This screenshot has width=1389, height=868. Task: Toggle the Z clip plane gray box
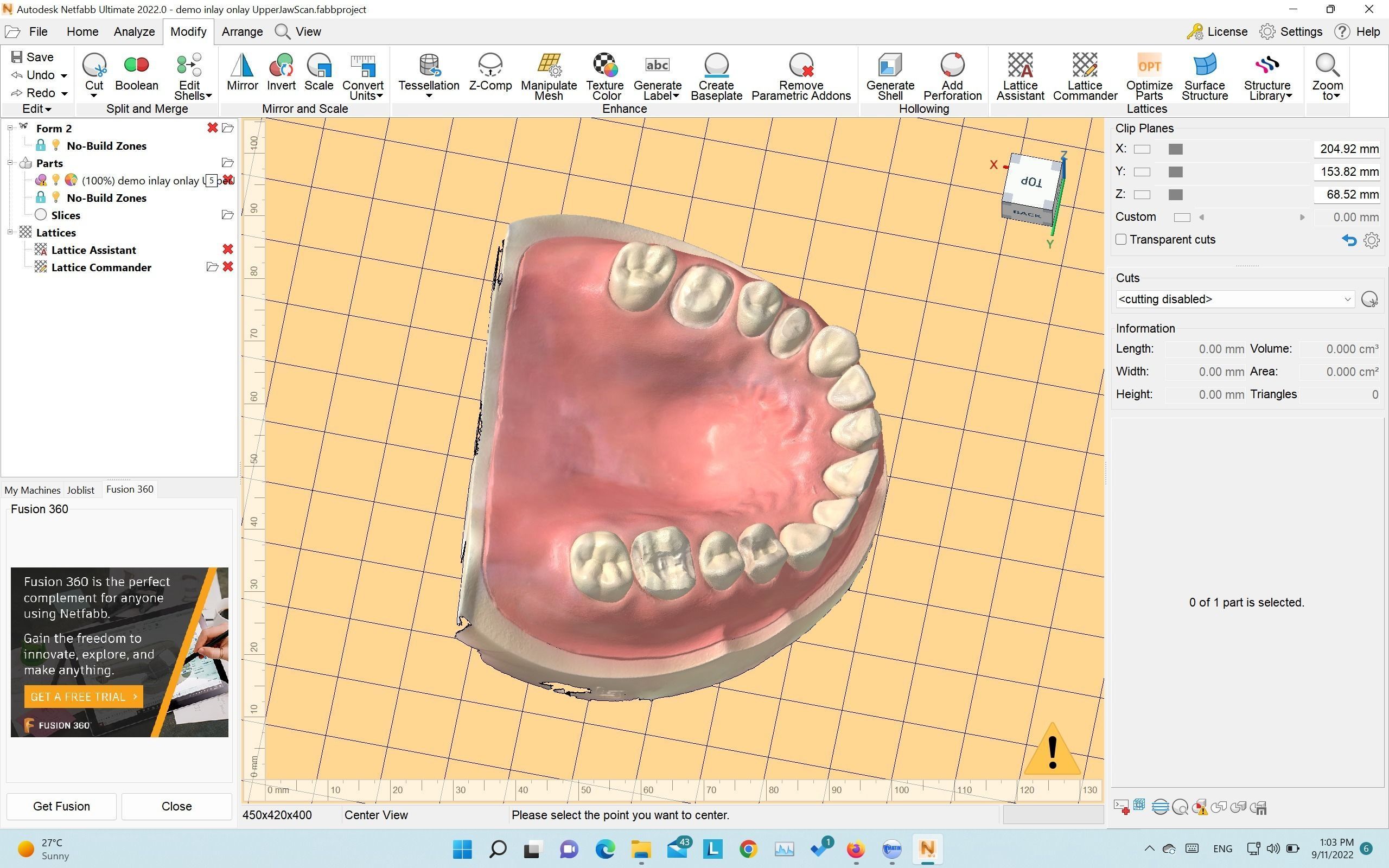coord(1175,195)
